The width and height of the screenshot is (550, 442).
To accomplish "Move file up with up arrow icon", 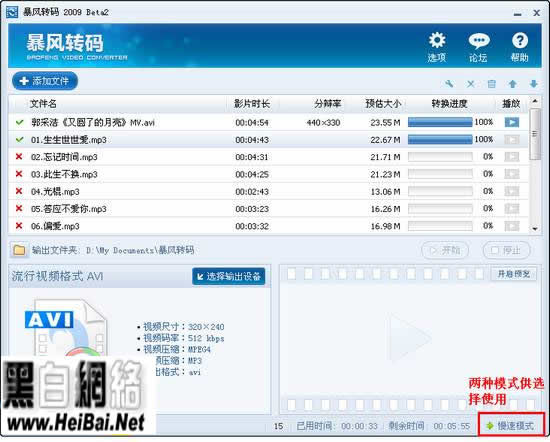I will coord(513,84).
